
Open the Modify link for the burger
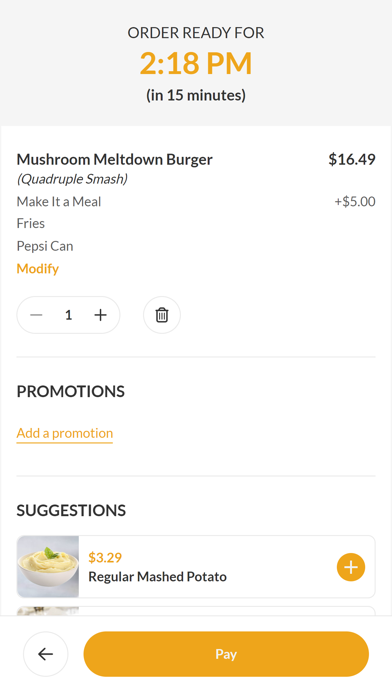click(38, 269)
